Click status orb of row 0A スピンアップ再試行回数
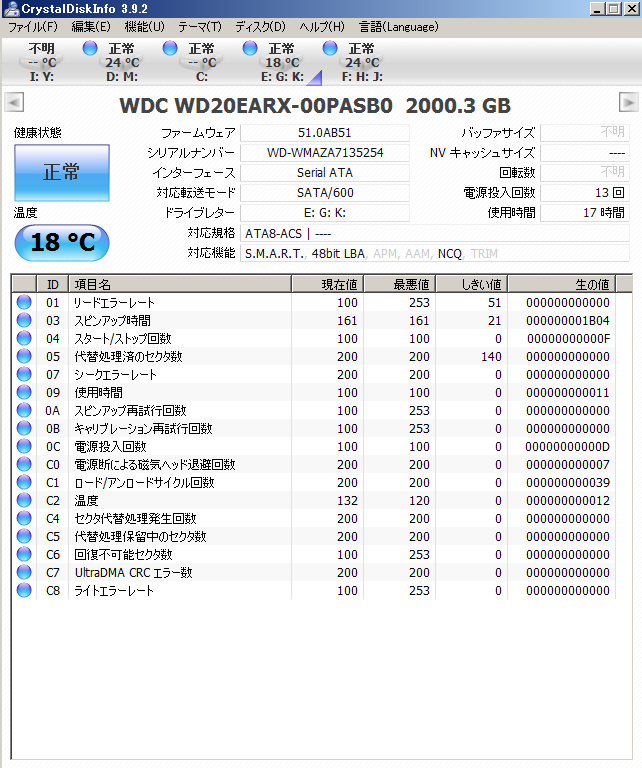The image size is (642, 768). (x=24, y=410)
